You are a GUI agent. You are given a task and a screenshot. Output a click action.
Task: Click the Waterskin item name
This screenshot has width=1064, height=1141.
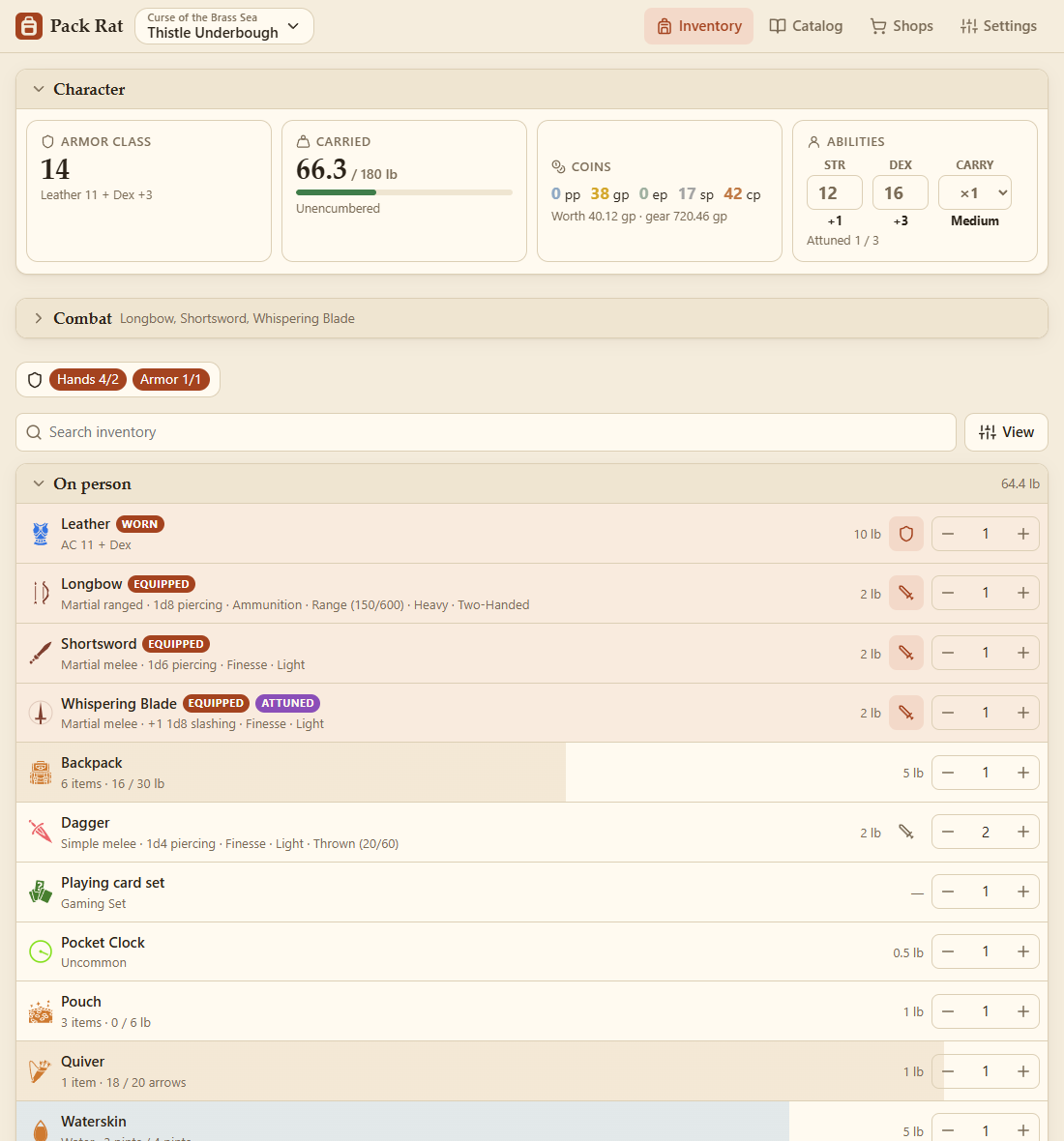tap(94, 1122)
